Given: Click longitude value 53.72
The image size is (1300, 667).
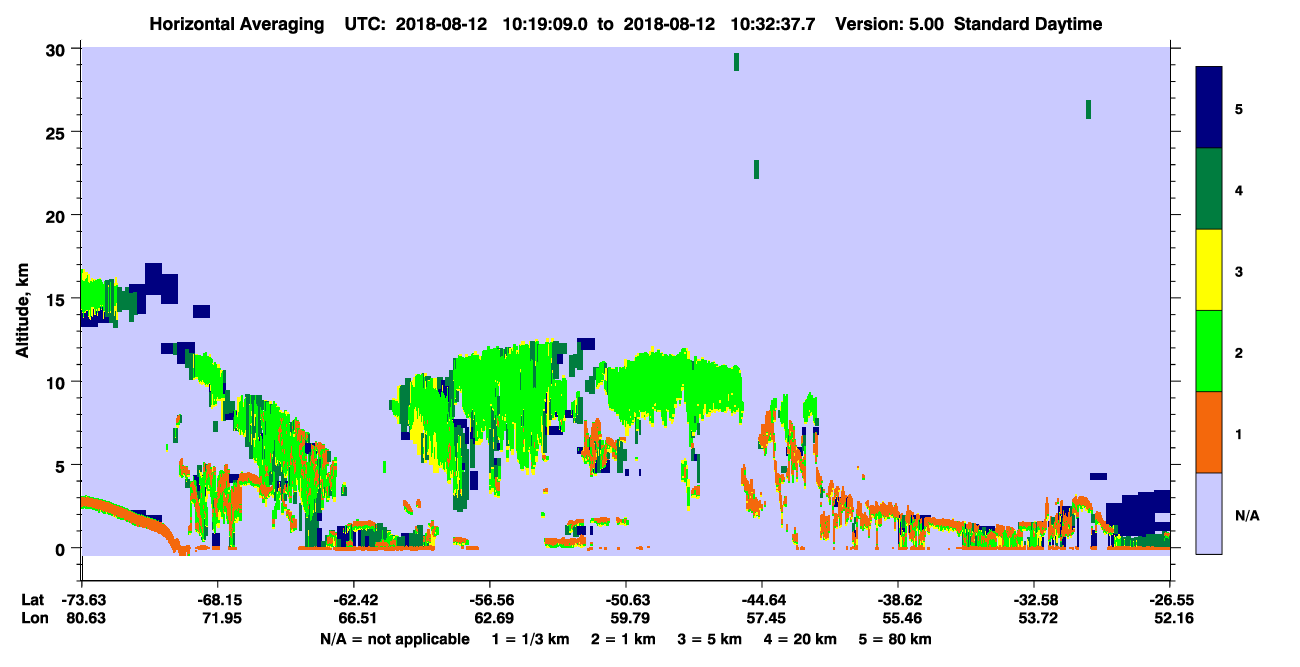Looking at the screenshot, I should click(1037, 618).
